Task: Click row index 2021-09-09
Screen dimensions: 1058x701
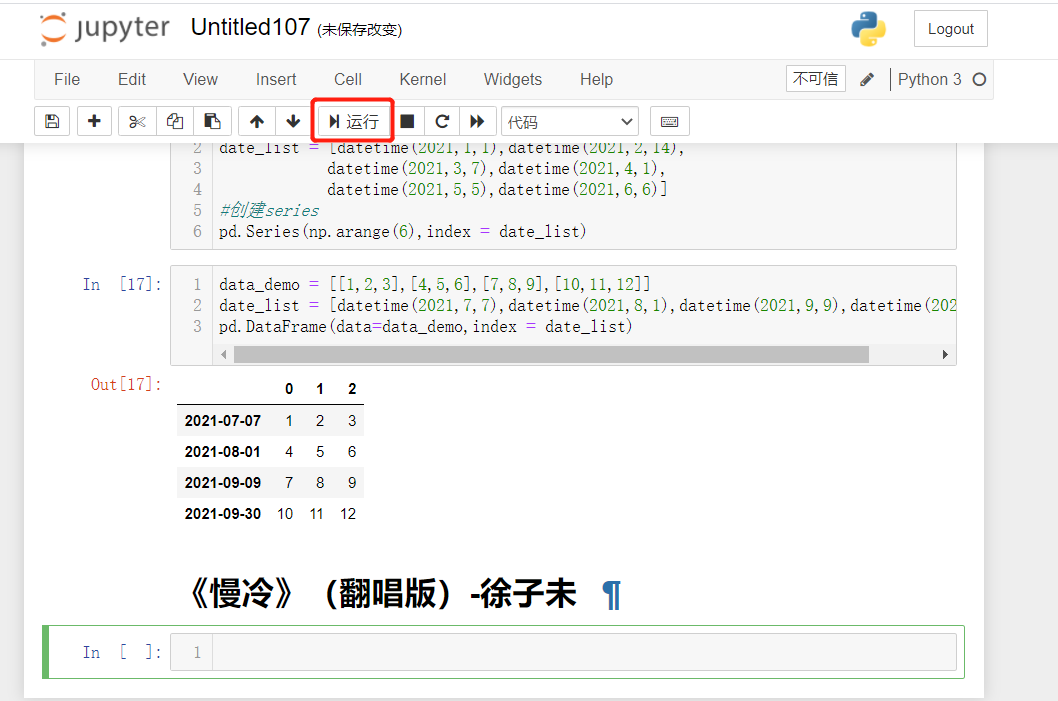Action: point(223,483)
